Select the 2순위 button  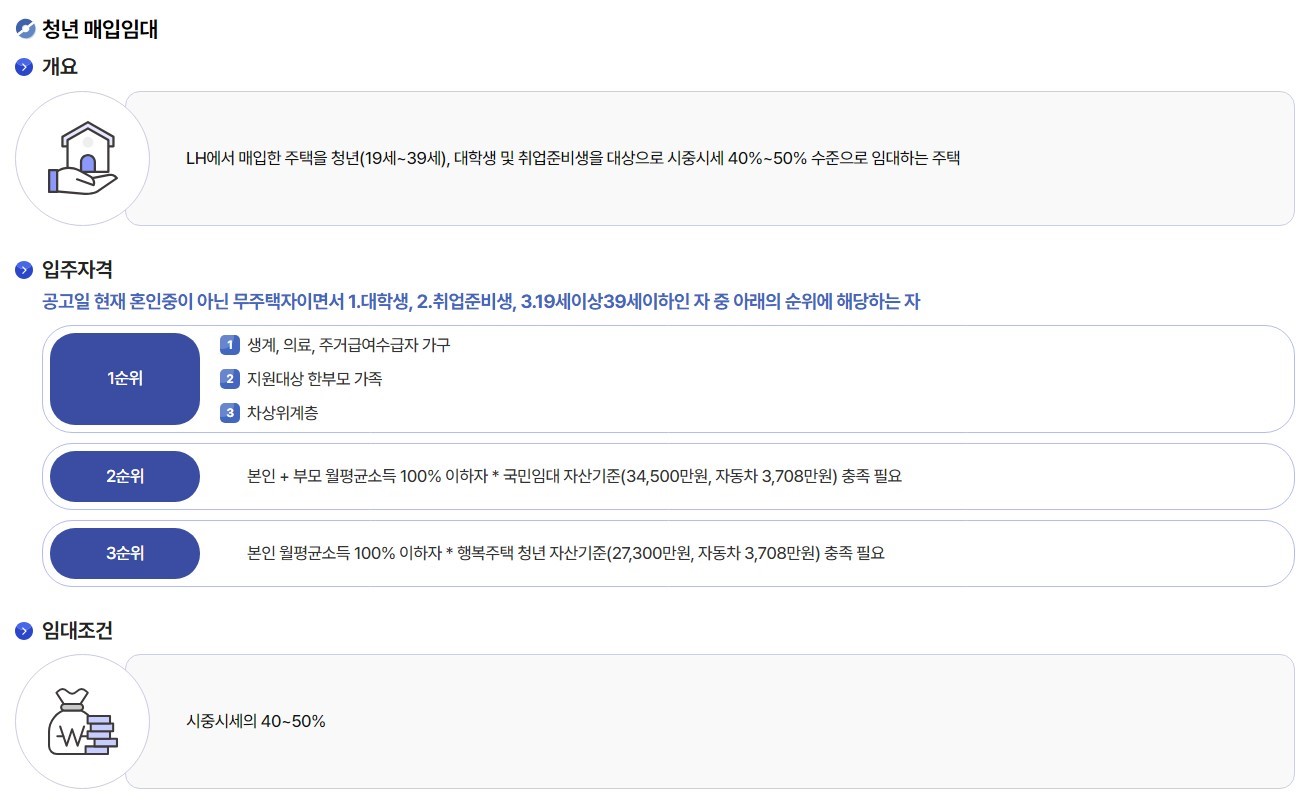click(x=123, y=476)
